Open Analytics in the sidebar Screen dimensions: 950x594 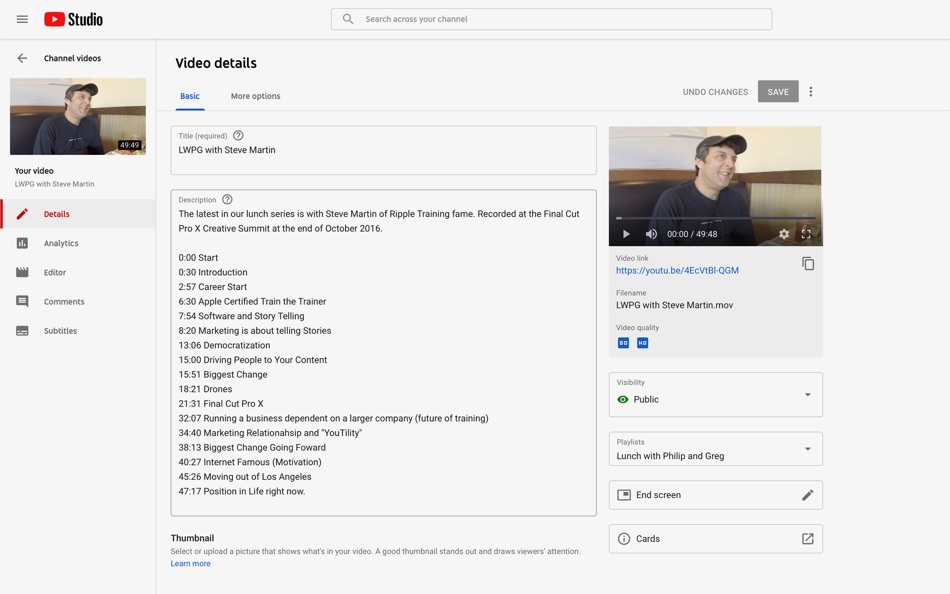point(78,243)
